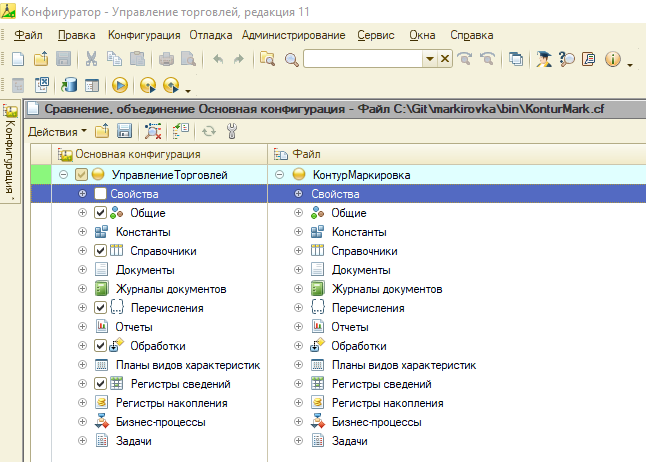Viewport: 646px width, 462px height.
Task: Click the About info icon
Action: point(613,59)
